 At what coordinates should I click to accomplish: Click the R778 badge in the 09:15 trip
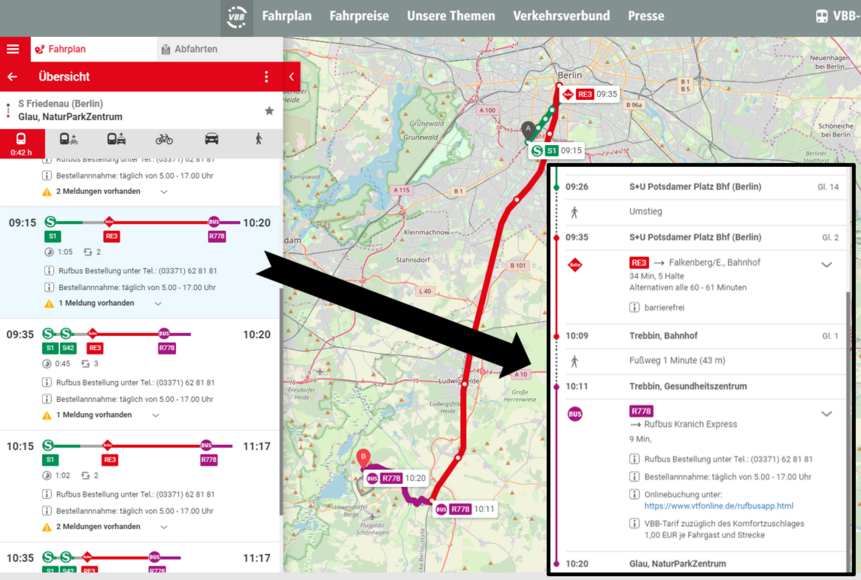click(217, 237)
